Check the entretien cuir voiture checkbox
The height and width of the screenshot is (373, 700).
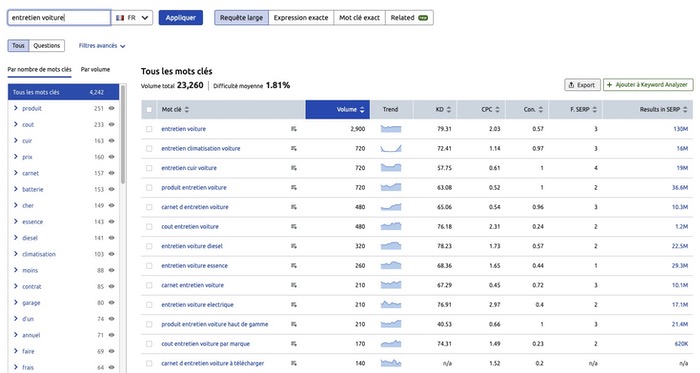pos(149,168)
